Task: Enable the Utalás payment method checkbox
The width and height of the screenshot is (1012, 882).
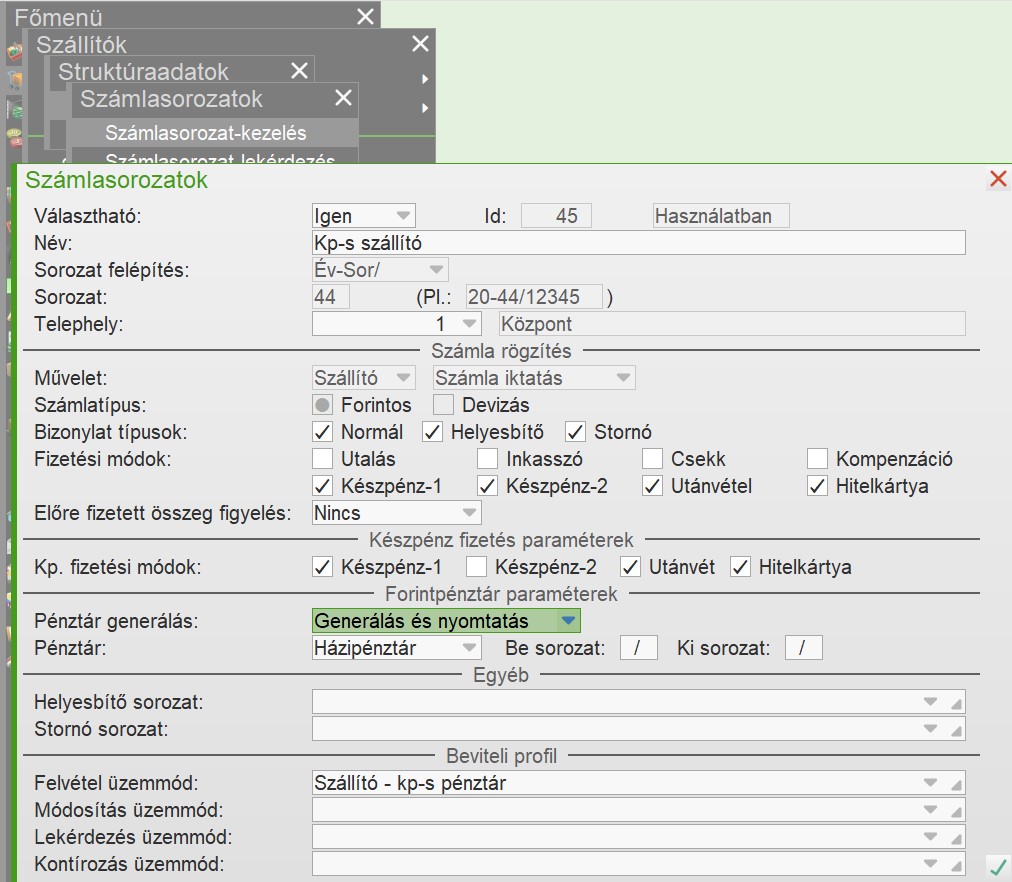Action: pyautogui.click(x=322, y=459)
